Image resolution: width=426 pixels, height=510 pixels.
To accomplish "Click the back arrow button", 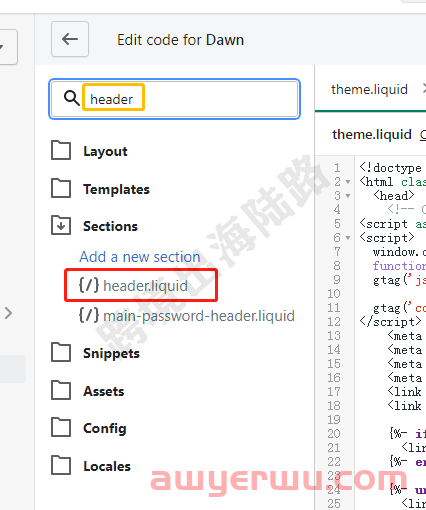I will tap(70, 39).
